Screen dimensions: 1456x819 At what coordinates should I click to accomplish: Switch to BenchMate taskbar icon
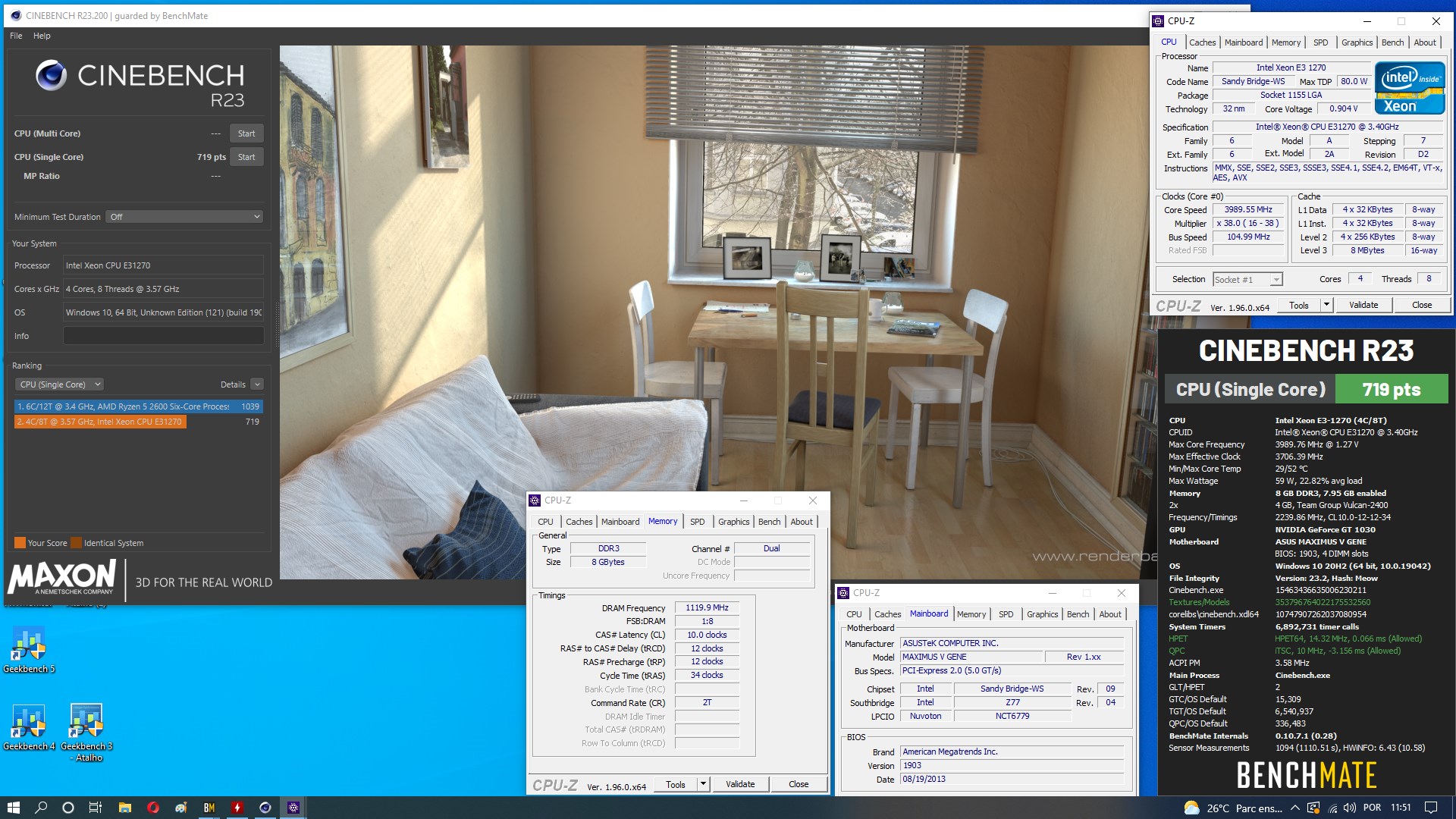(209, 808)
